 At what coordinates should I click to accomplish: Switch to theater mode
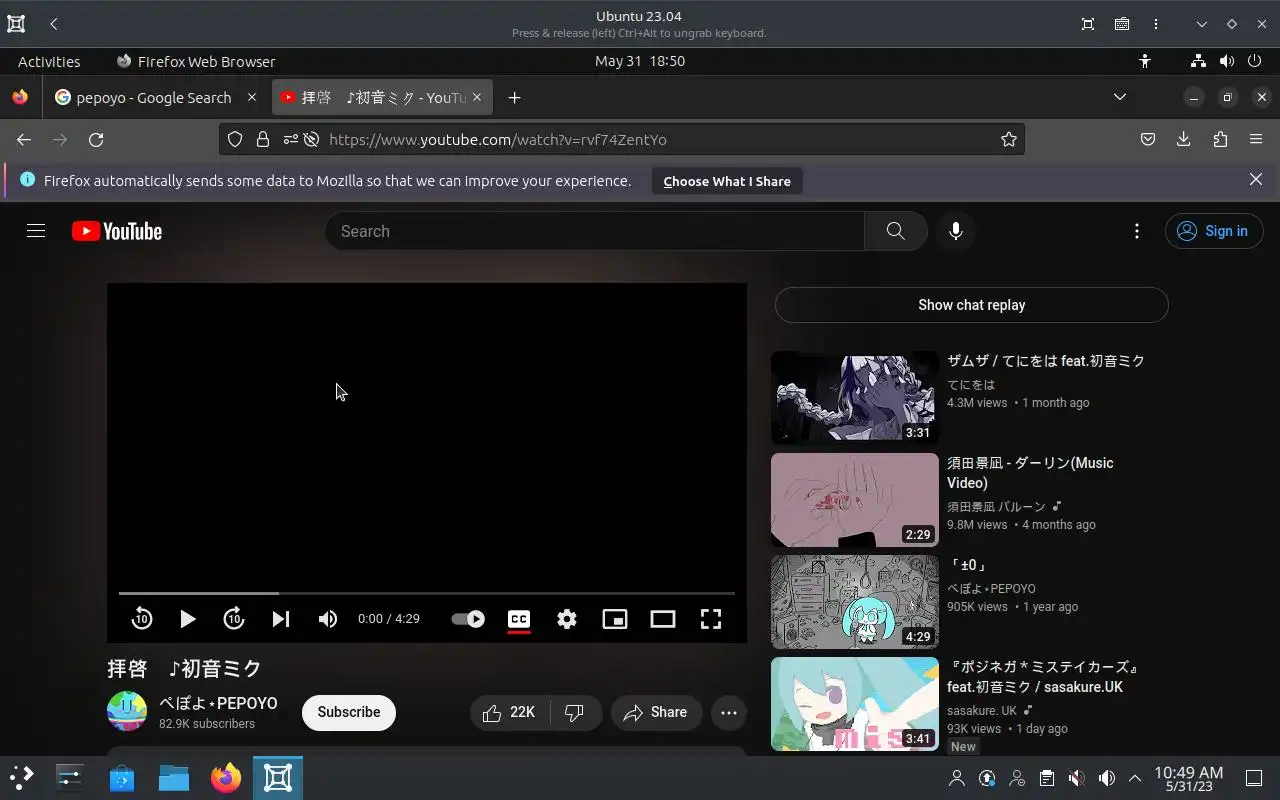click(x=662, y=619)
